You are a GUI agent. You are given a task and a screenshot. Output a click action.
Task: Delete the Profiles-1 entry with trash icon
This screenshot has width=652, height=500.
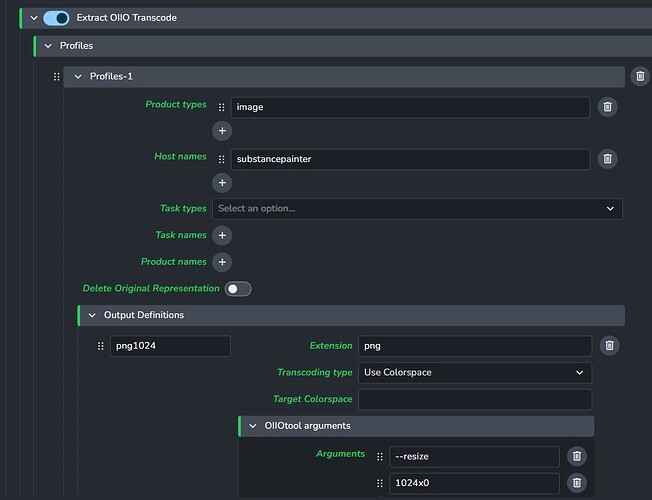(x=640, y=77)
